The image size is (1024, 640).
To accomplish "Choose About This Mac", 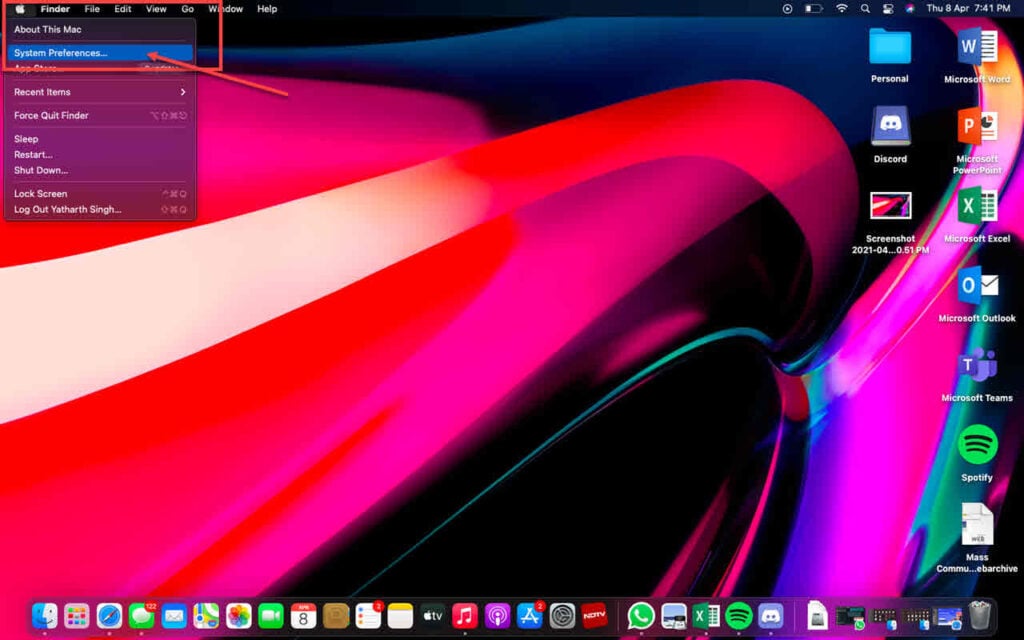I will point(99,29).
